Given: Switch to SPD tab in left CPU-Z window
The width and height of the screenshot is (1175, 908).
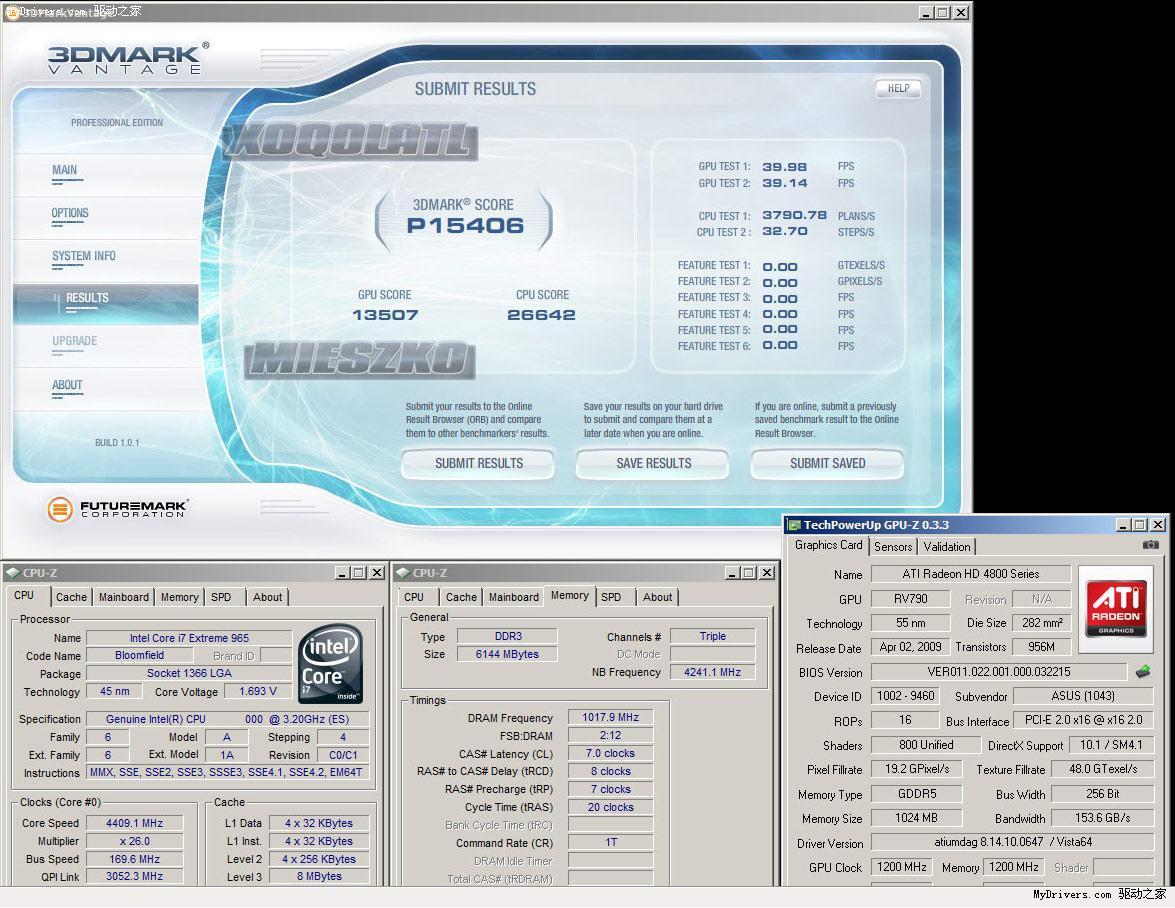Looking at the screenshot, I should [x=221, y=597].
